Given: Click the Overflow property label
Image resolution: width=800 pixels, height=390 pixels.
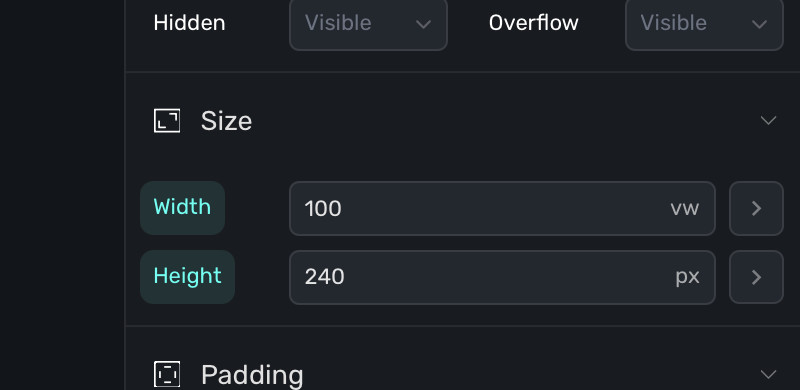Looking at the screenshot, I should pyautogui.click(x=533, y=23).
